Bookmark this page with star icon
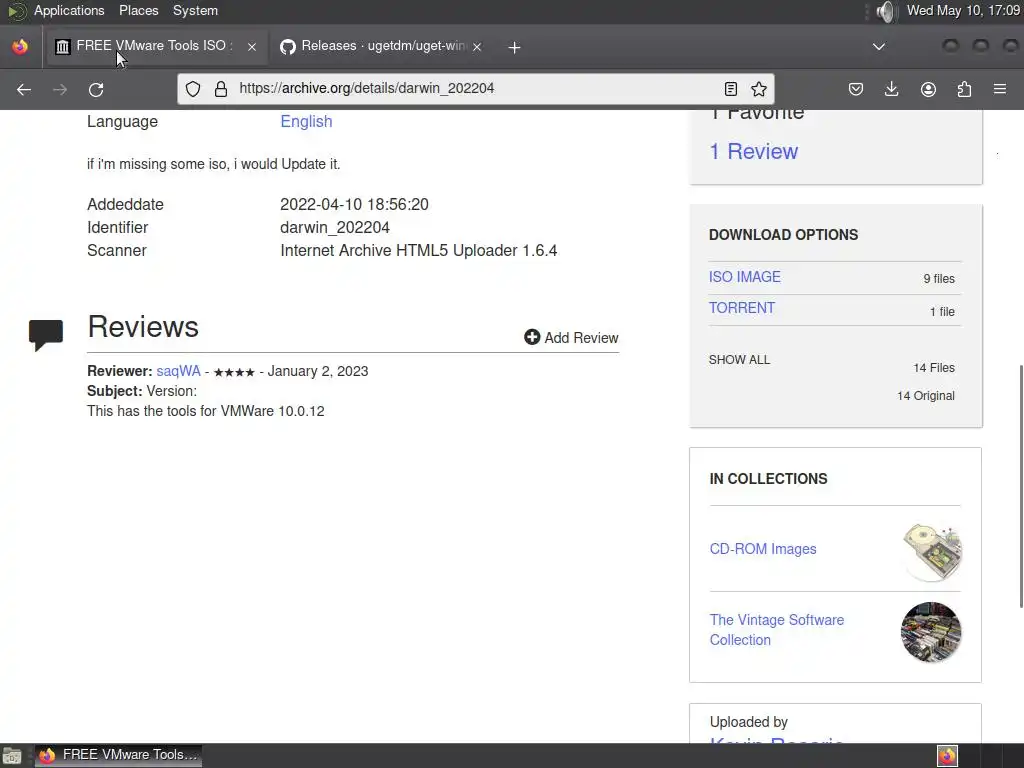The image size is (1024, 768). pos(759,89)
